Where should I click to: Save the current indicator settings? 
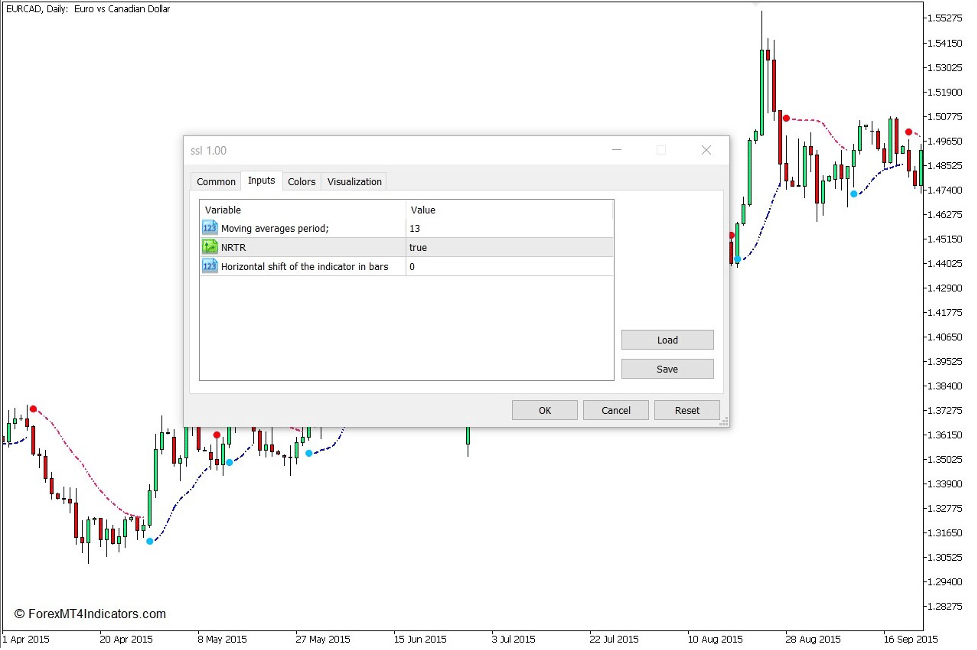click(666, 369)
